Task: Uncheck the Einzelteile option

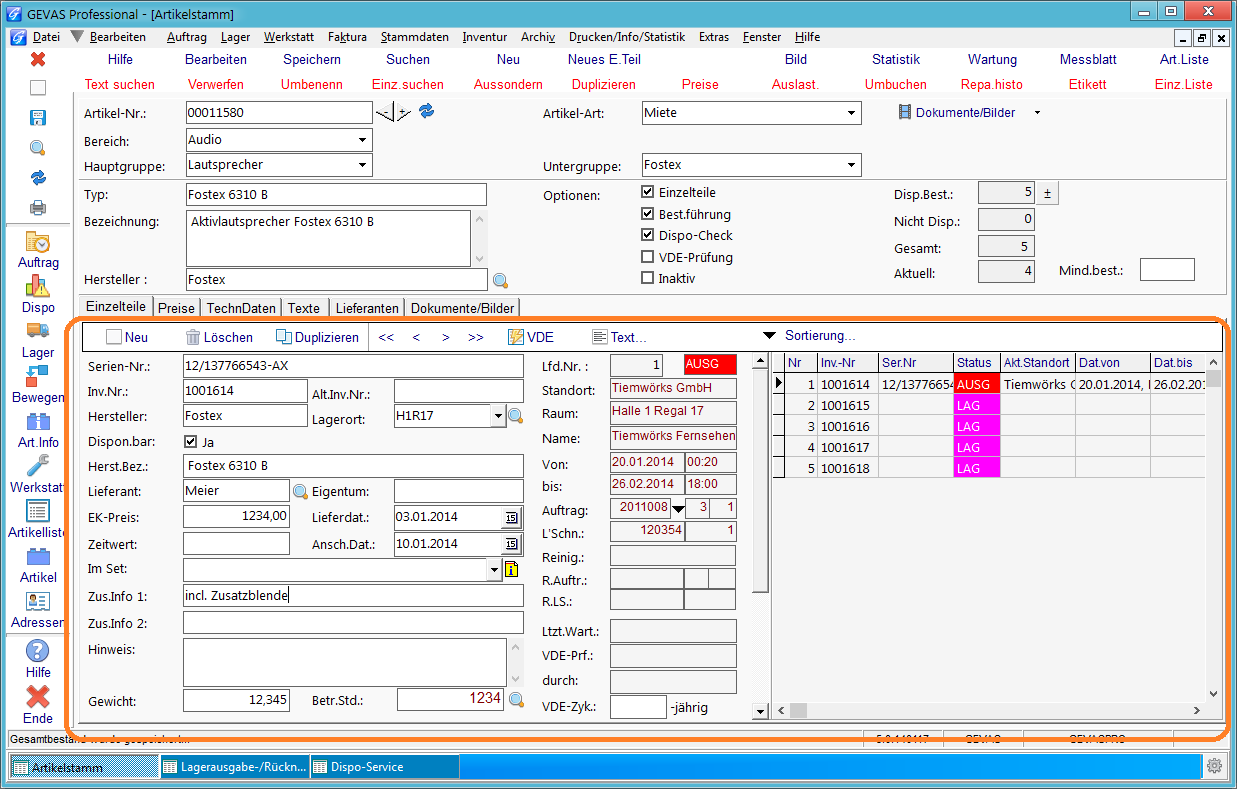Action: (648, 192)
